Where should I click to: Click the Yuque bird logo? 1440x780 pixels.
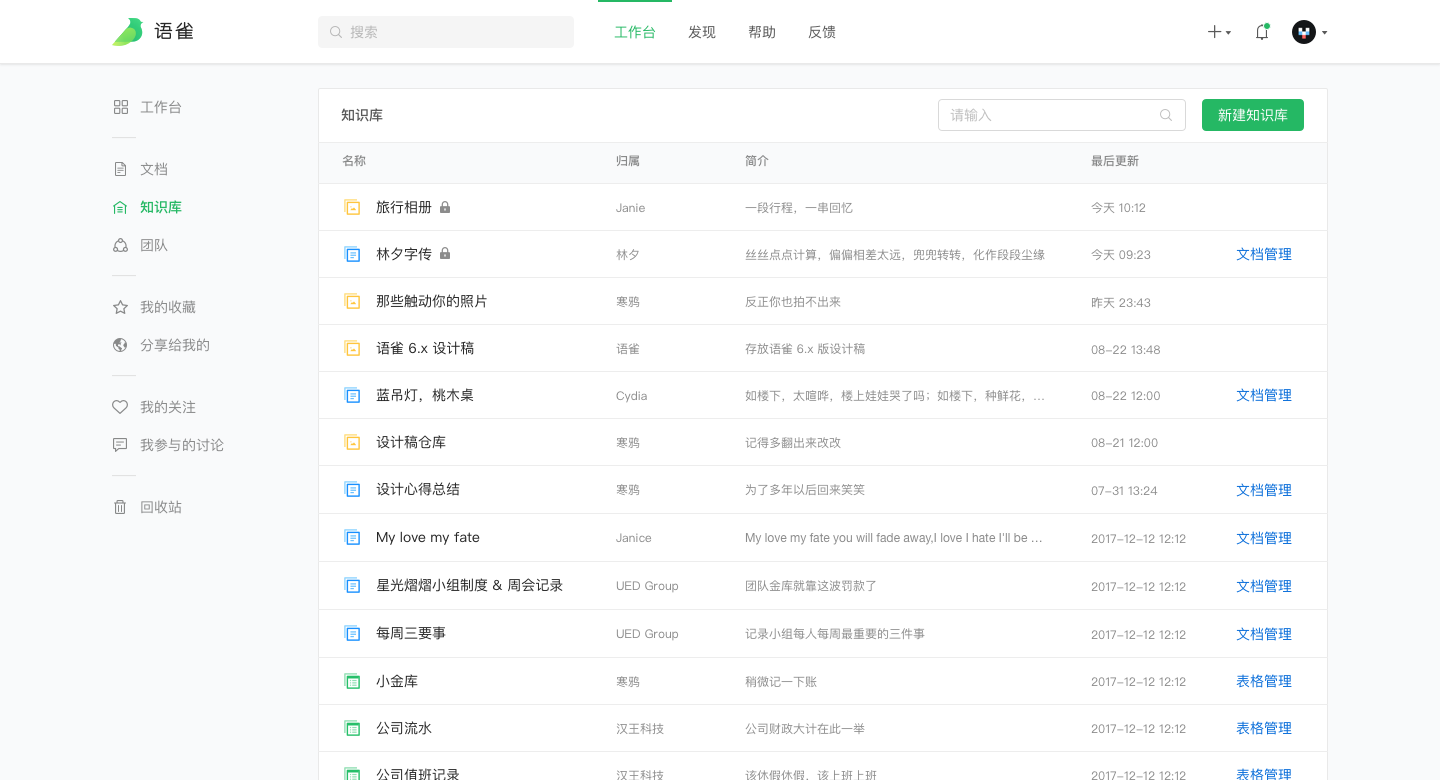(x=128, y=32)
